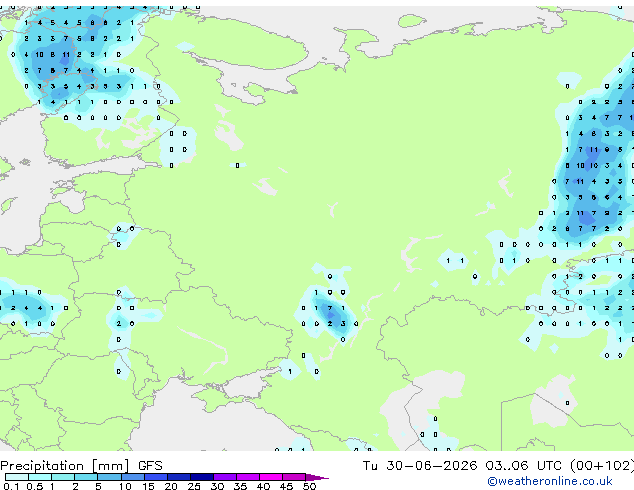Click the "0.5" legend scale label
Screen dimensions: 634x490
point(35,486)
